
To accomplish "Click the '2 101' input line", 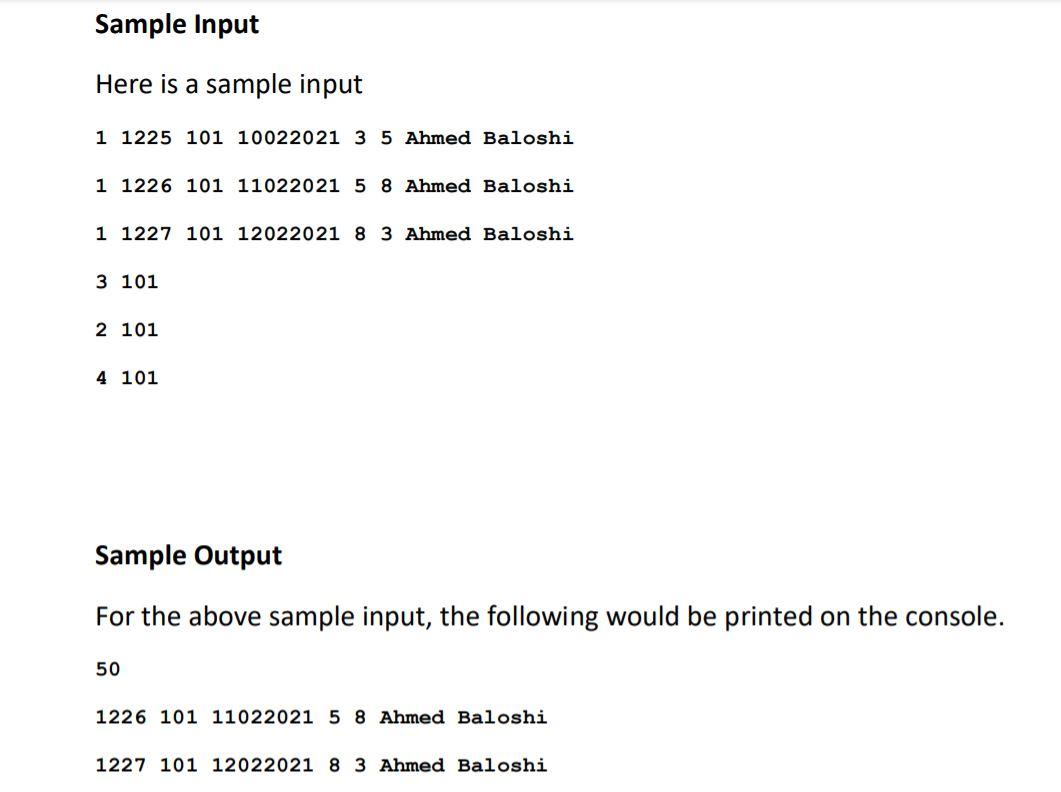I will click(127, 330).
